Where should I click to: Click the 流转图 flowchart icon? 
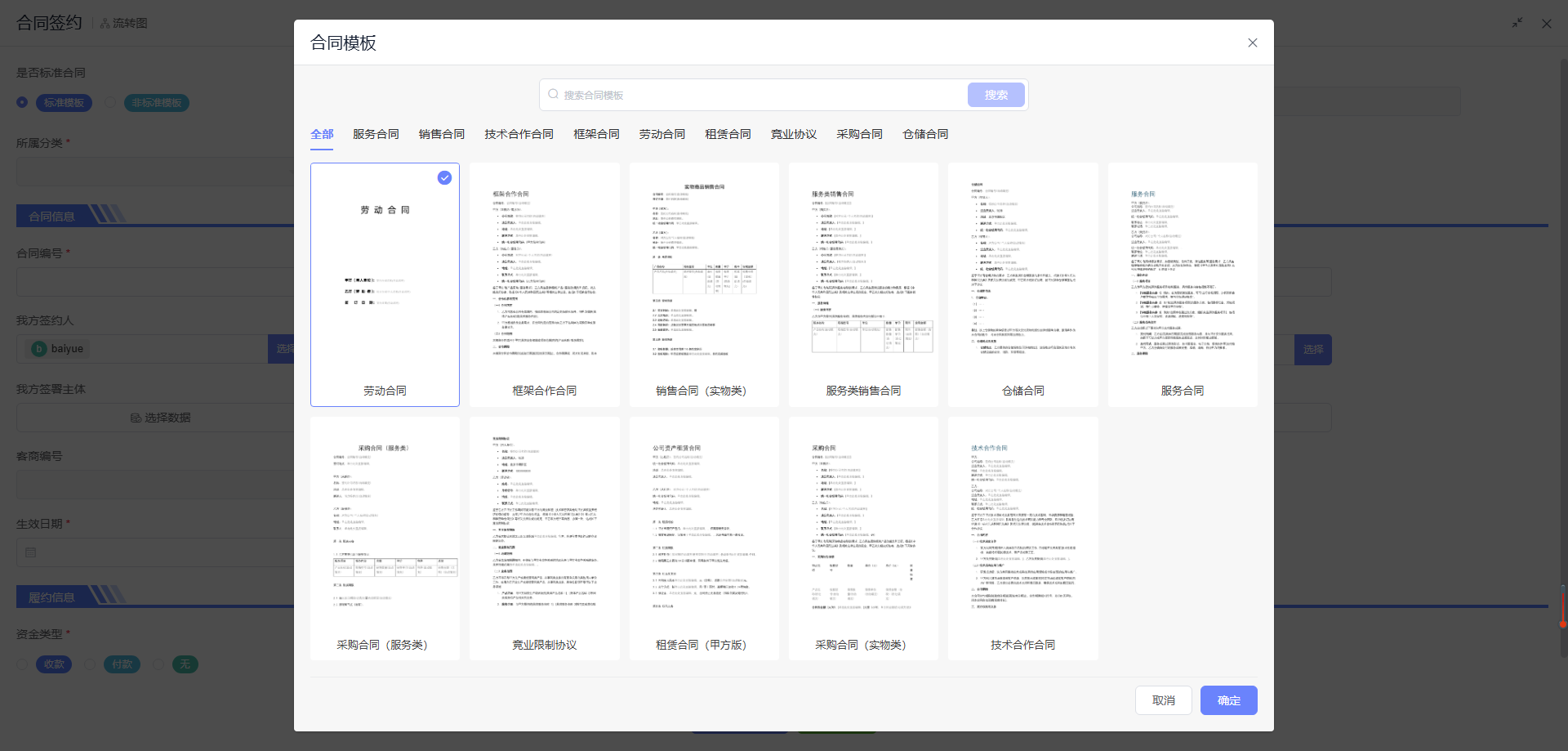tap(105, 24)
